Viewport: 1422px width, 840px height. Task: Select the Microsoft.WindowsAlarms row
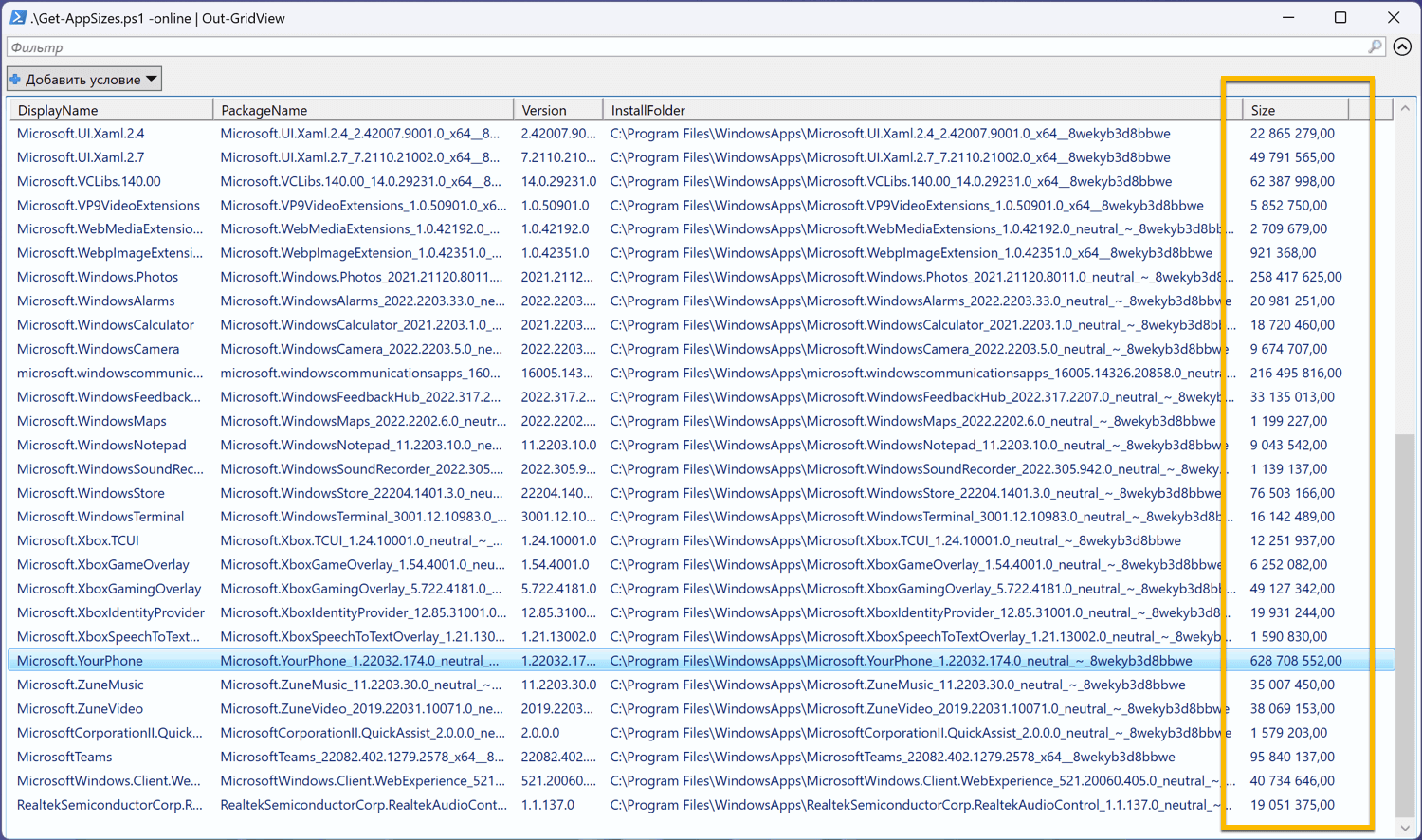tap(702, 301)
